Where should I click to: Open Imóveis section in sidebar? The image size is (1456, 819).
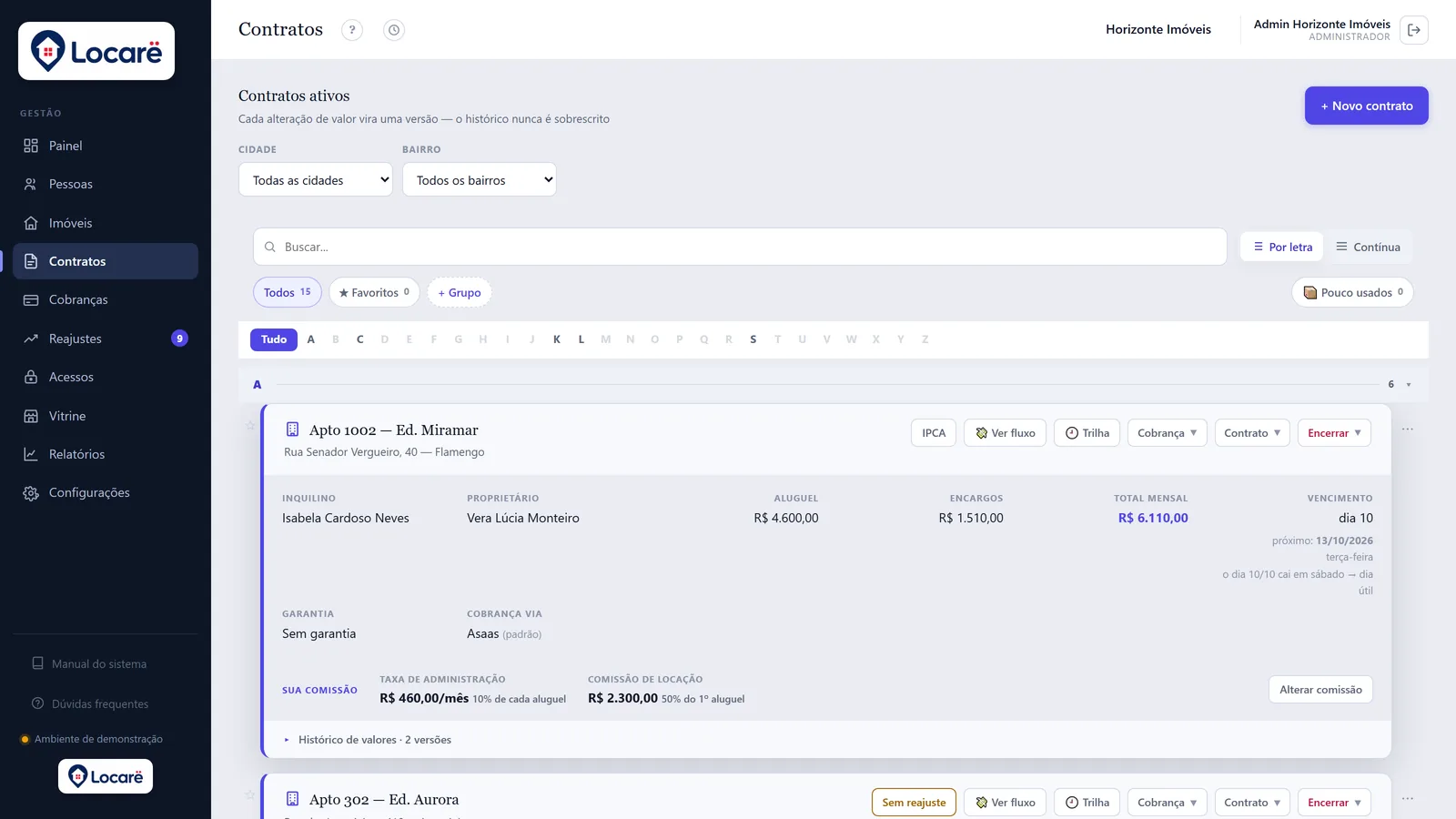tap(106, 223)
